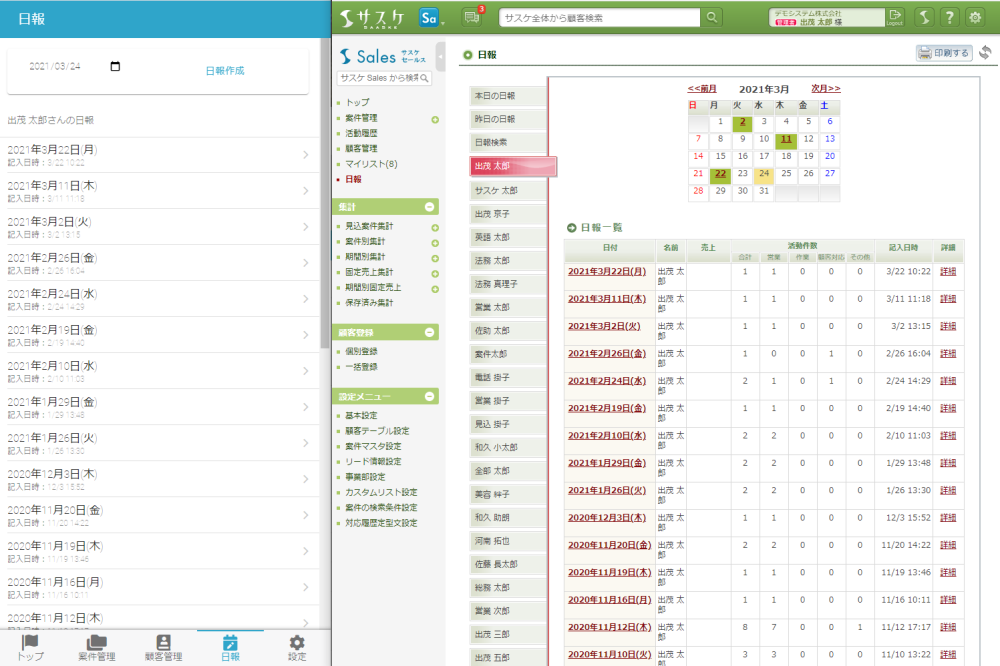Viewport: 1000px width, 666px height.
Task: Select the 昨日の日報 tab
Action: pyautogui.click(x=508, y=119)
